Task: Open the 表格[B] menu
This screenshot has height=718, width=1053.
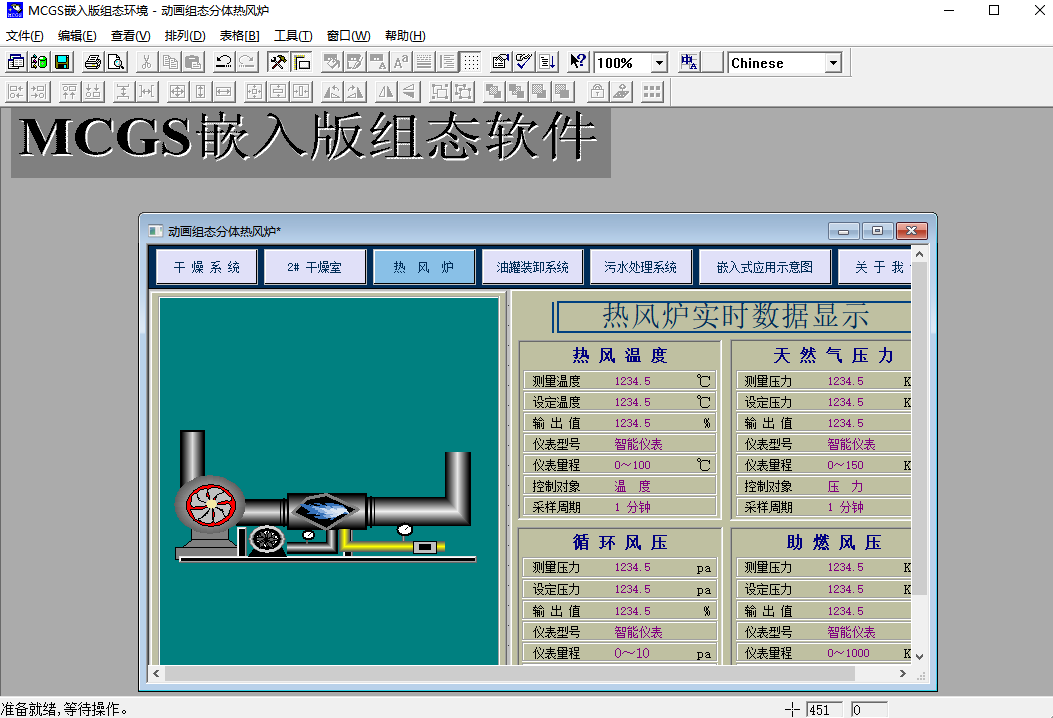Action: pos(239,36)
